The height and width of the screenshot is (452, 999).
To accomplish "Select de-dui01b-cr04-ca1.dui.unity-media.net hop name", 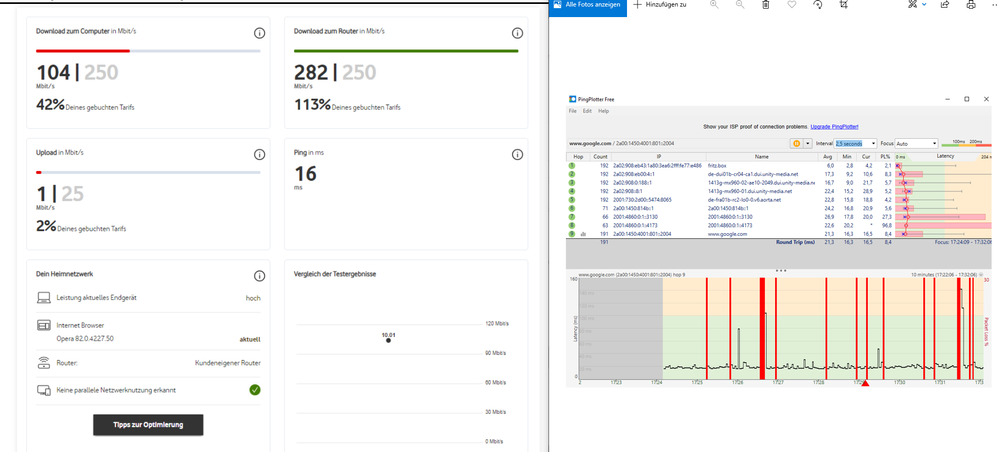I will tap(752, 174).
